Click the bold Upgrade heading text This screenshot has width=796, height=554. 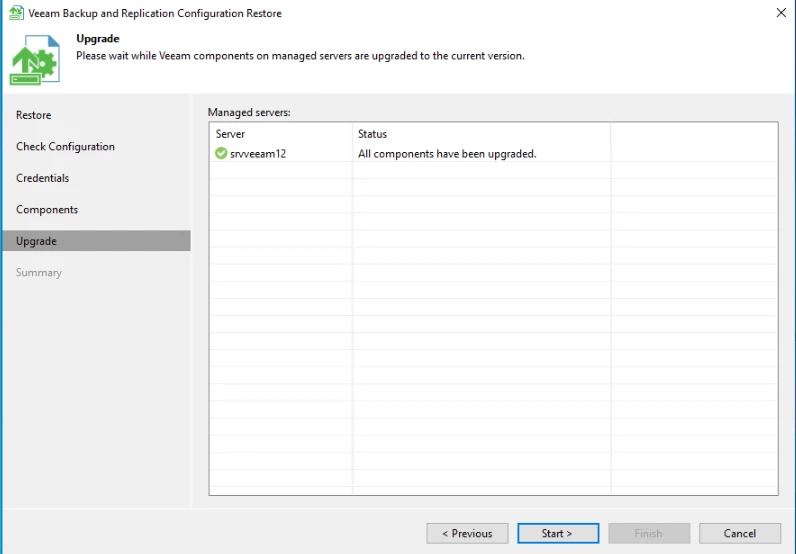pos(98,39)
